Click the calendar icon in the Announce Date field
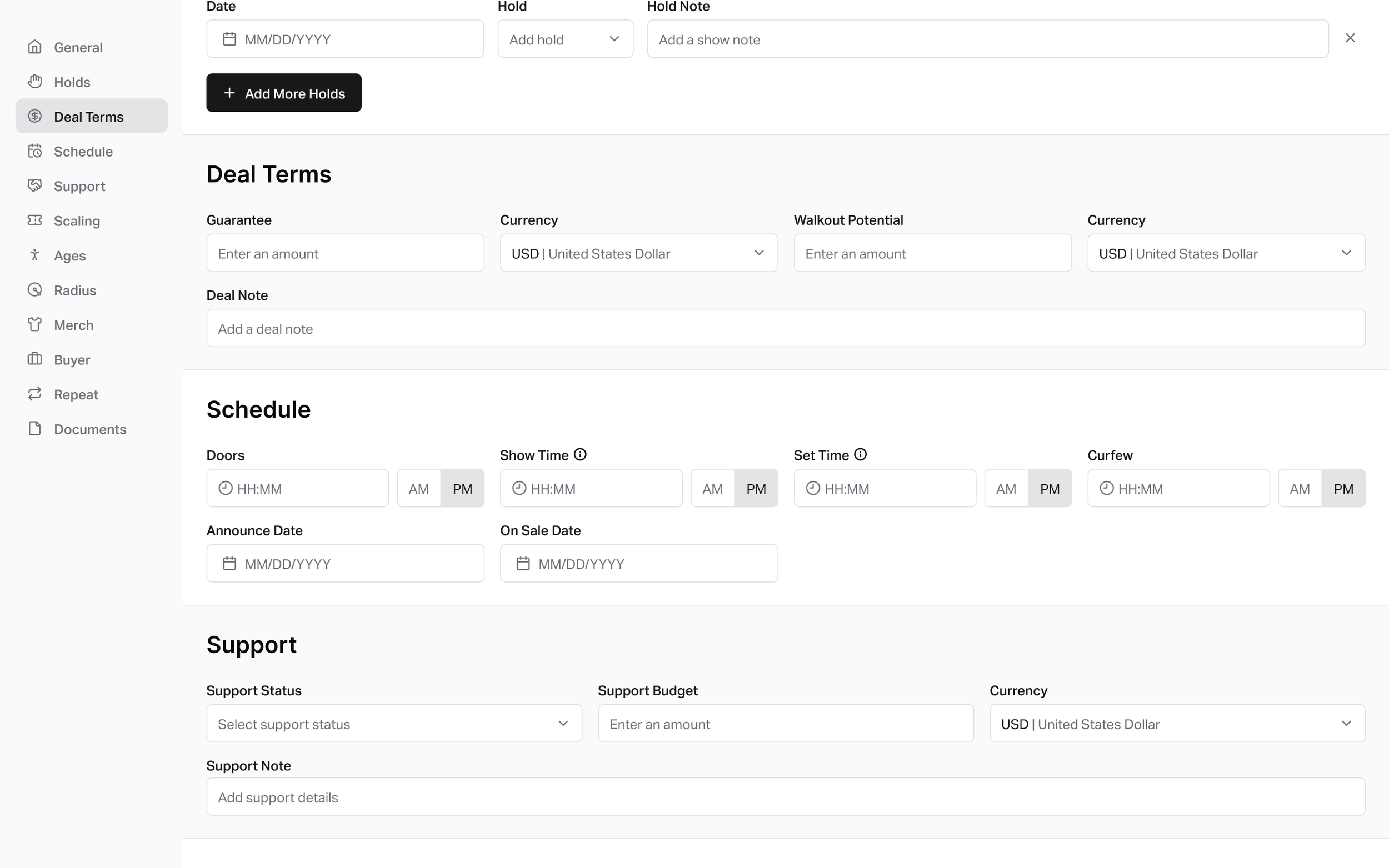 229,563
